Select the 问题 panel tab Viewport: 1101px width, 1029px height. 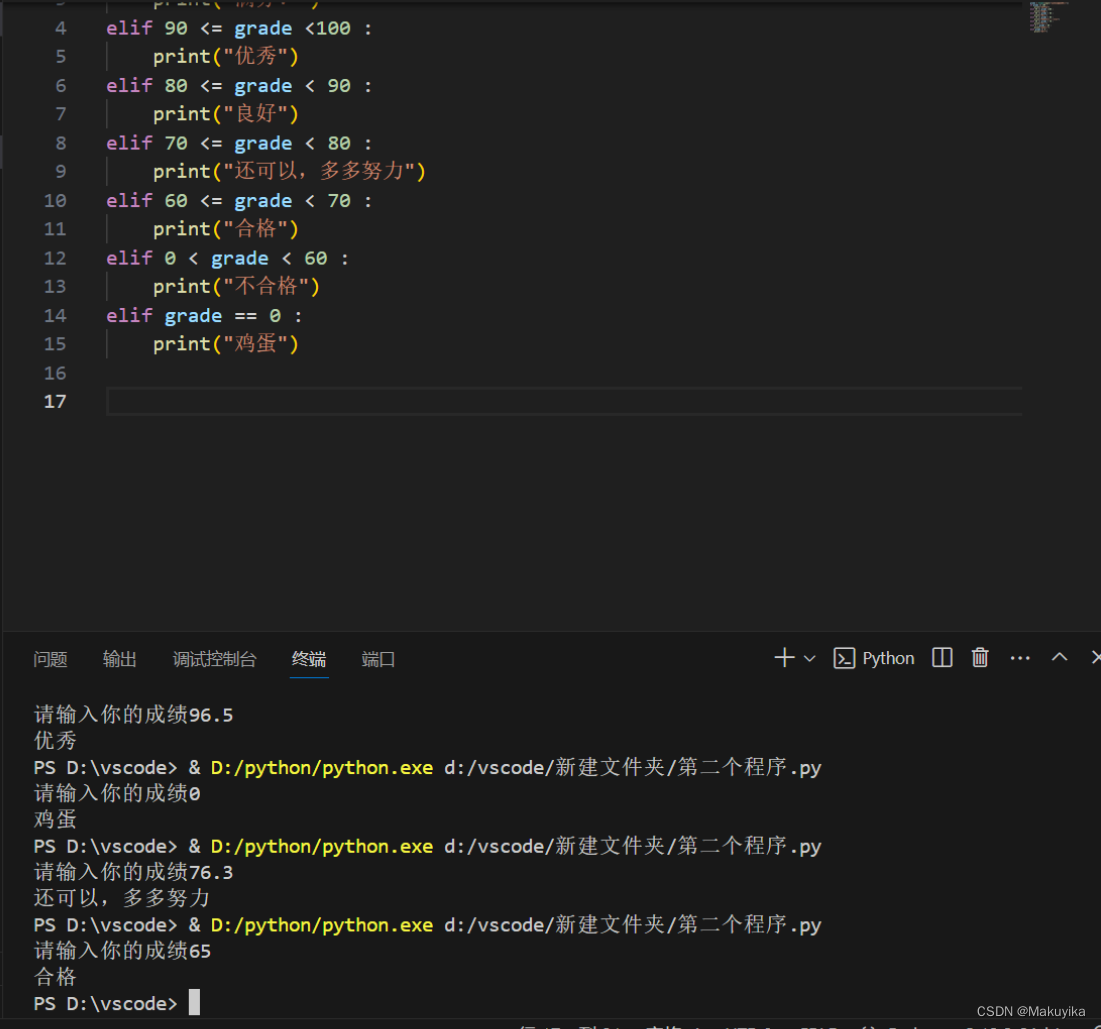50,658
